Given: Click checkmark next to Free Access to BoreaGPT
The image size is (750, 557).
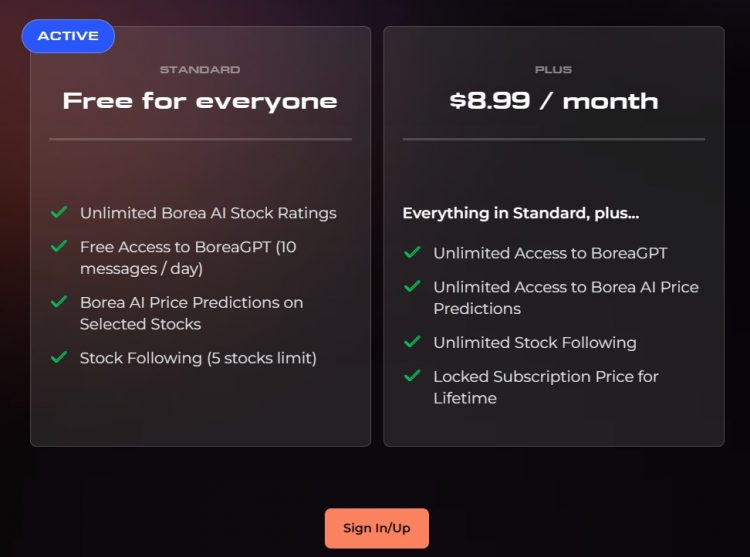Looking at the screenshot, I should (x=59, y=246).
